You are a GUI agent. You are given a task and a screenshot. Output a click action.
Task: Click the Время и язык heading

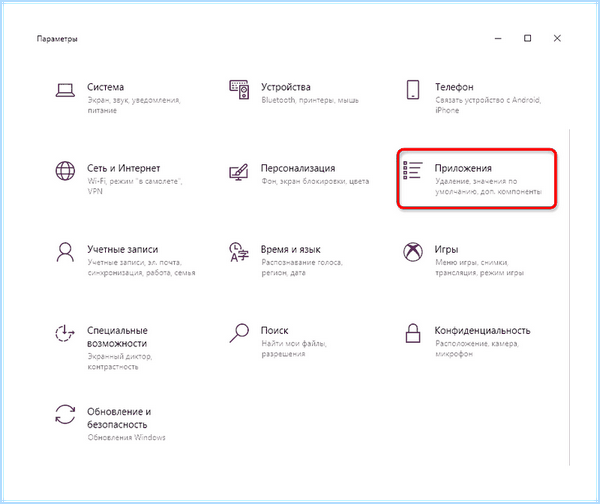click(290, 250)
